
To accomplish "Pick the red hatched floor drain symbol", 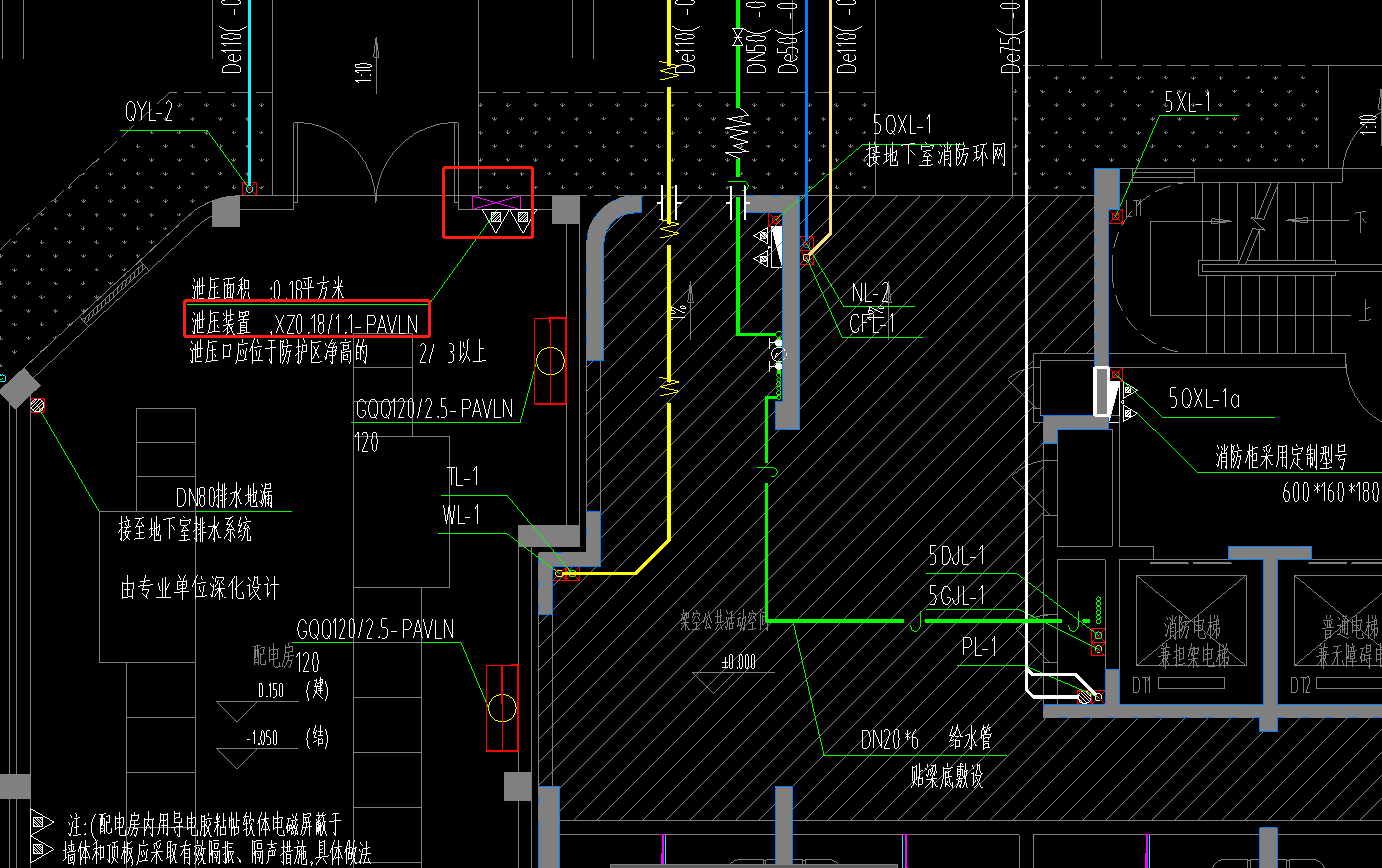I will 38,405.
